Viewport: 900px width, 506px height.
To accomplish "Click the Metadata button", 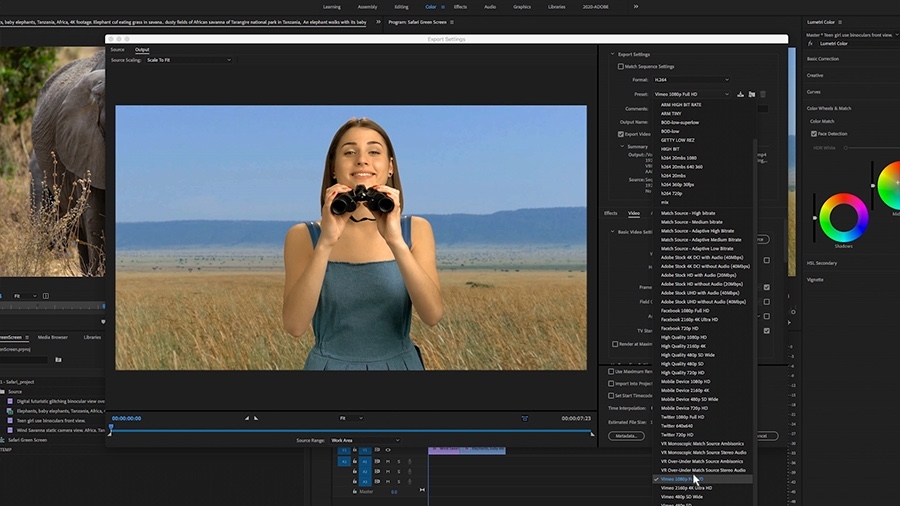I will (x=626, y=436).
